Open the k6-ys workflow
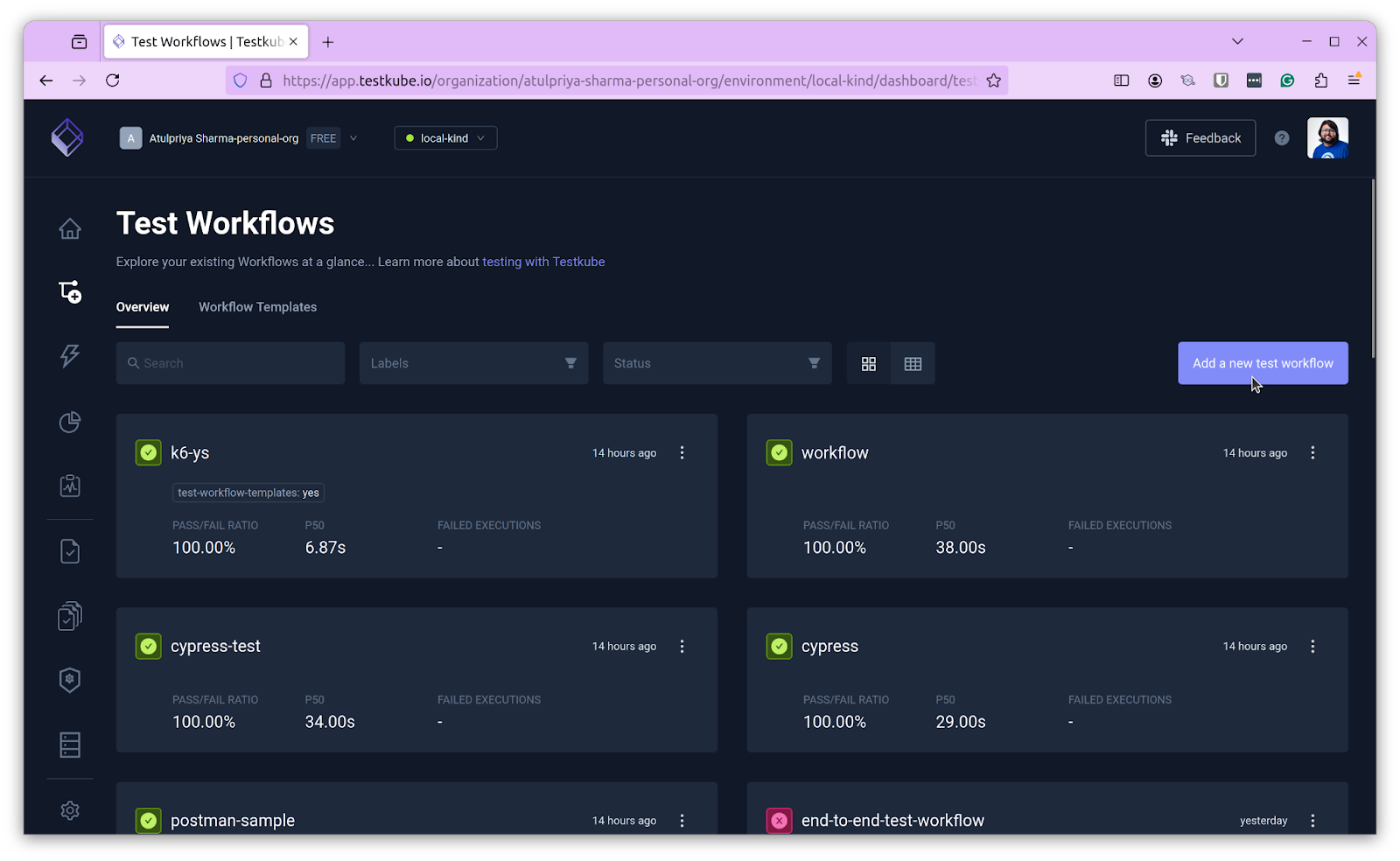Image resolution: width=1400 pixels, height=861 pixels. [x=190, y=452]
